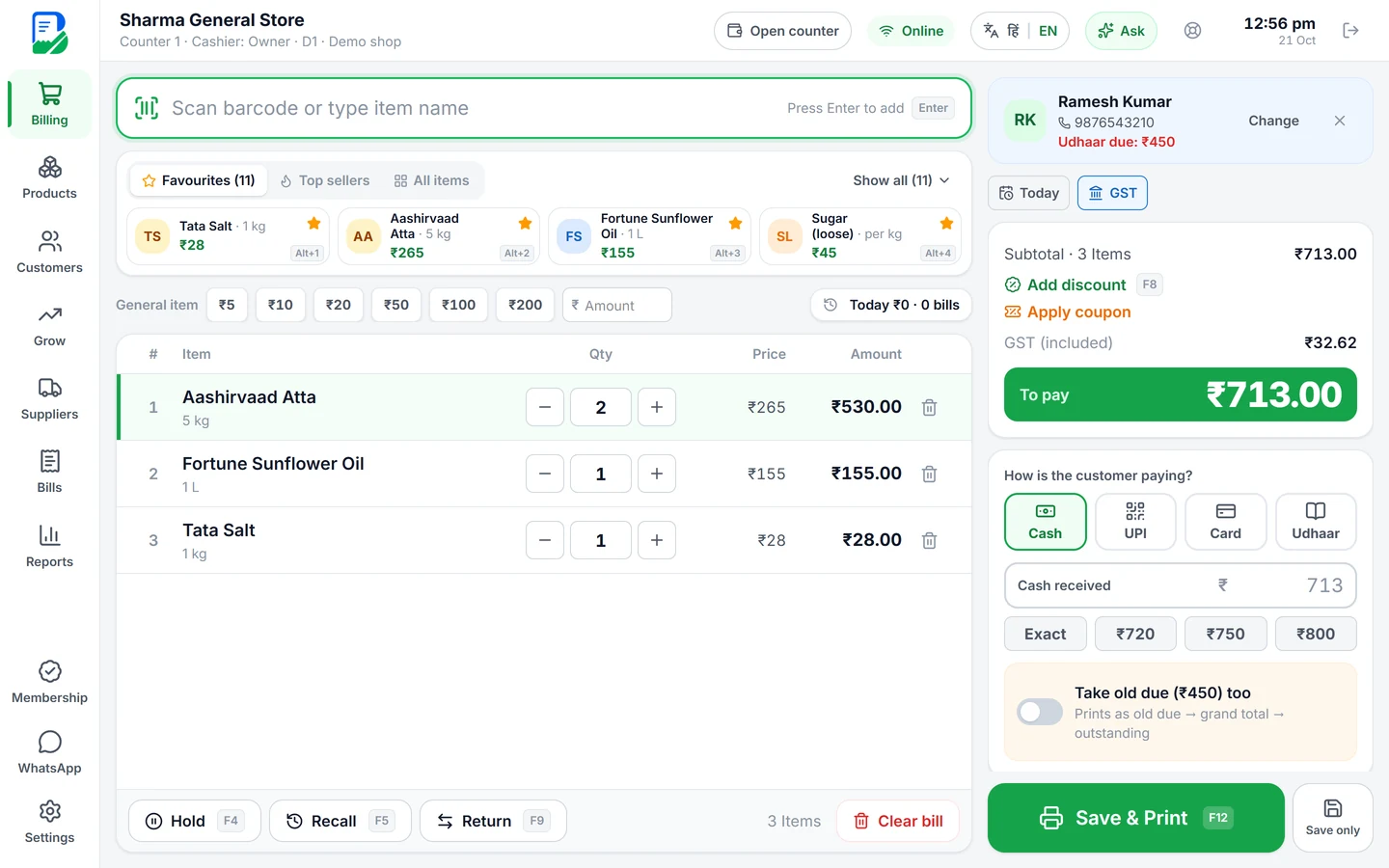View Bills in the sidebar
The image size is (1389, 868).
pyautogui.click(x=49, y=473)
